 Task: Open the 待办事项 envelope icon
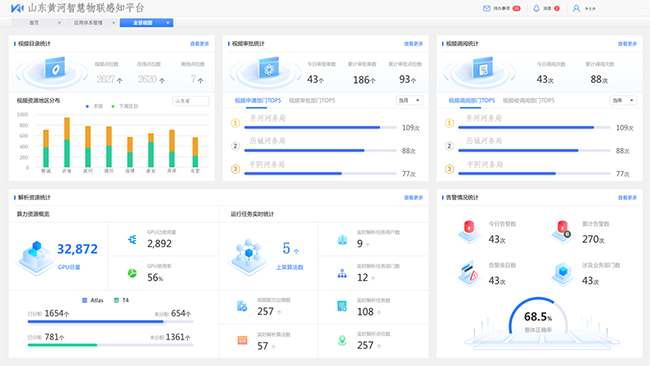point(487,8)
